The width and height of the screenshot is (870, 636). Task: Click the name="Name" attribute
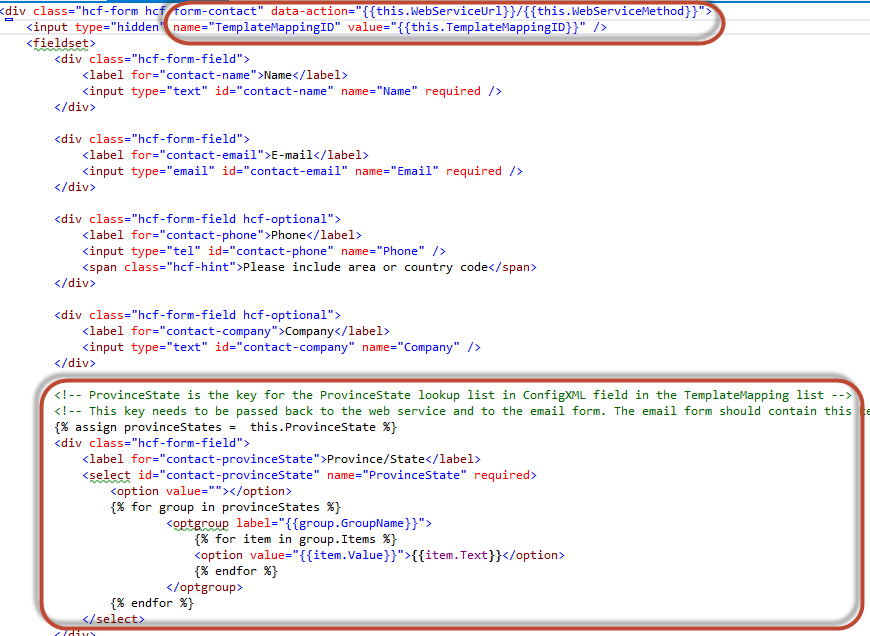tap(379, 91)
